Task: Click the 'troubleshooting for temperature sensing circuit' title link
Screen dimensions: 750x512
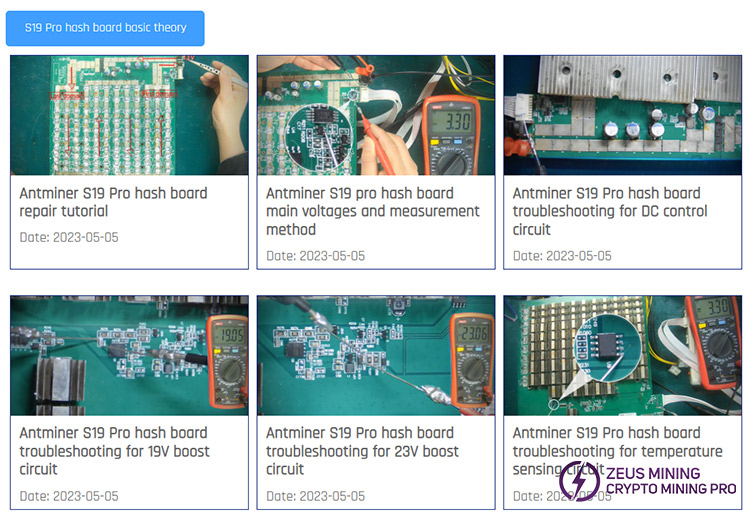Action: pos(618,451)
